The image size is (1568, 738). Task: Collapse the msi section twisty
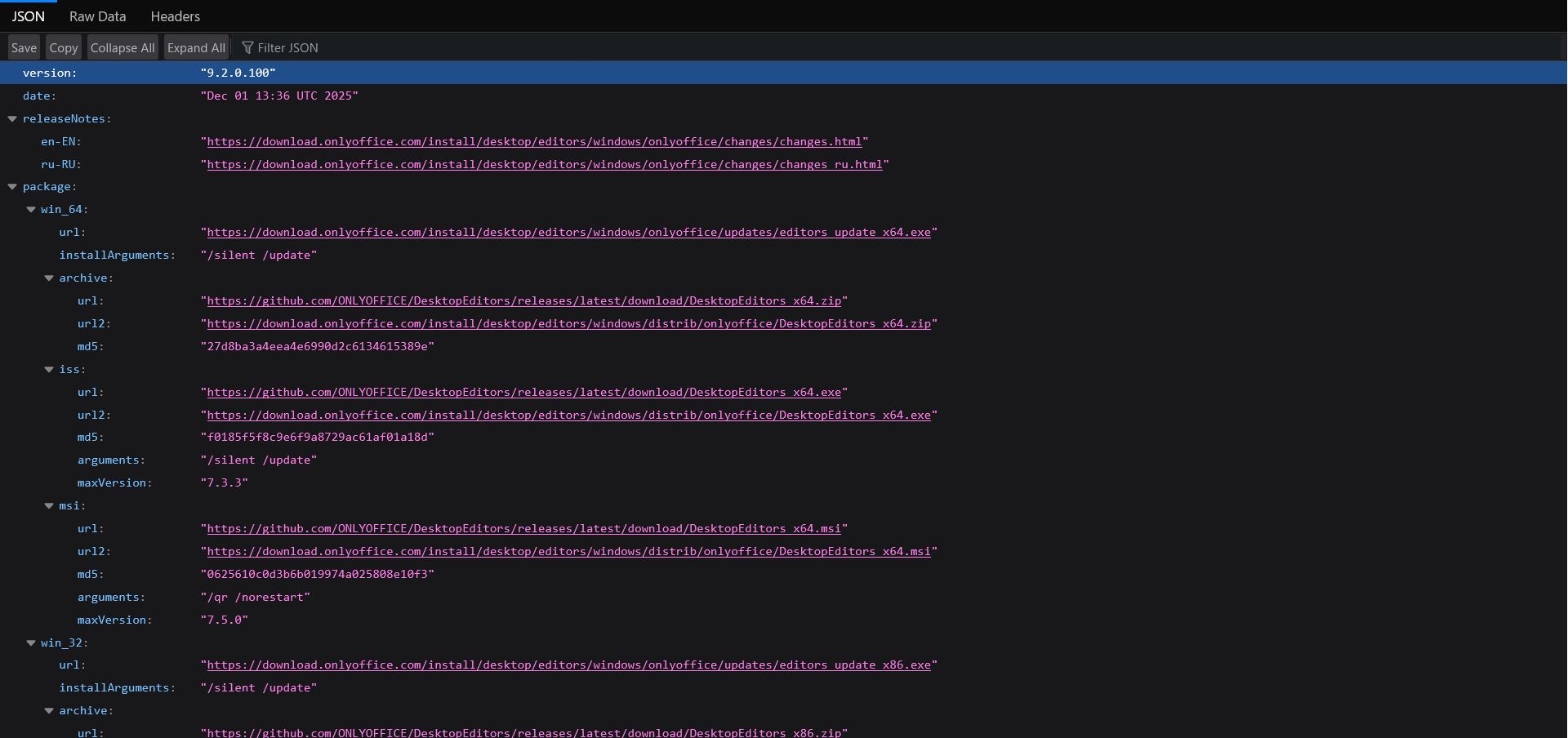pyautogui.click(x=49, y=506)
